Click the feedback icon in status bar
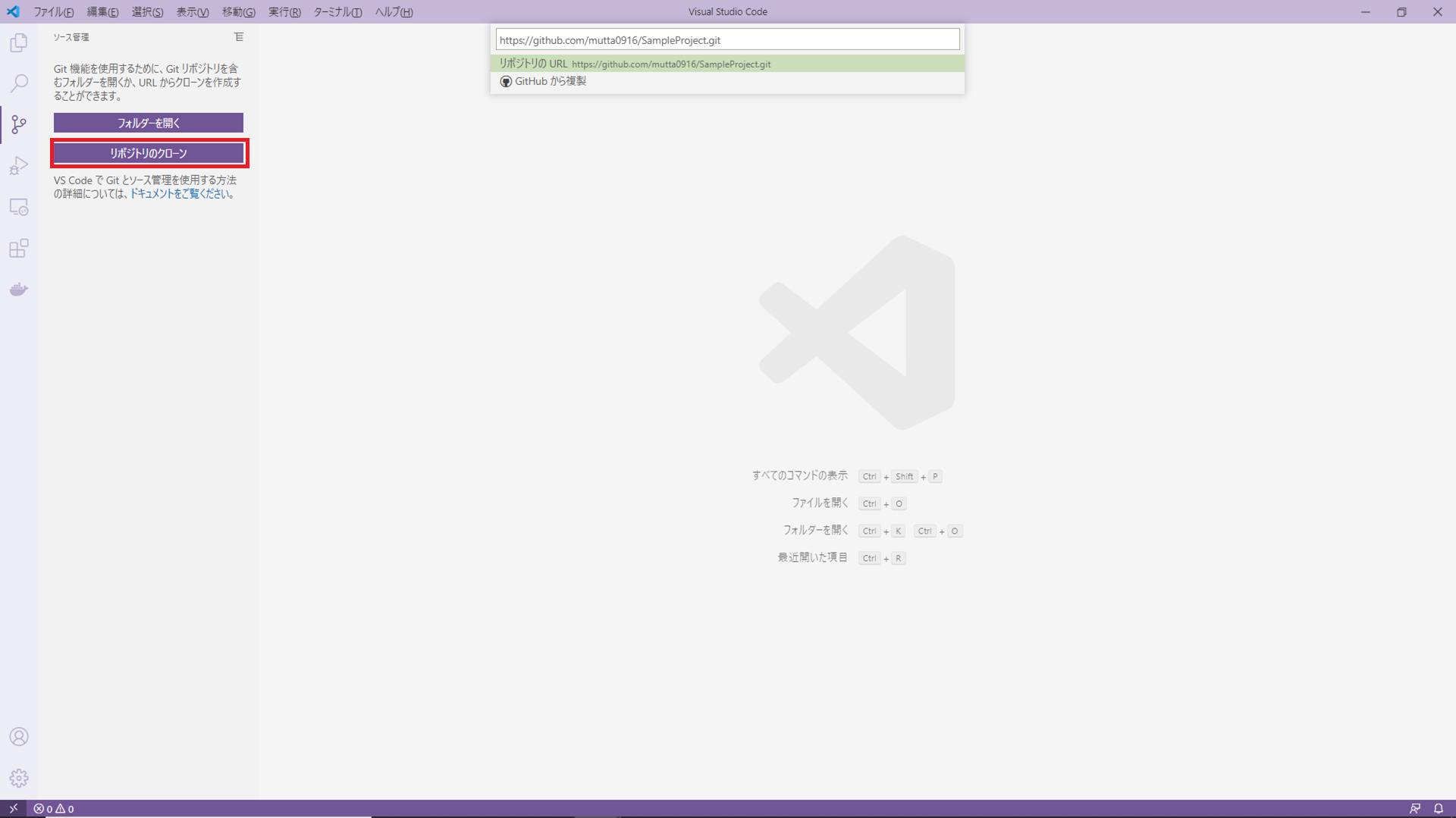1456x818 pixels. tap(1414, 809)
